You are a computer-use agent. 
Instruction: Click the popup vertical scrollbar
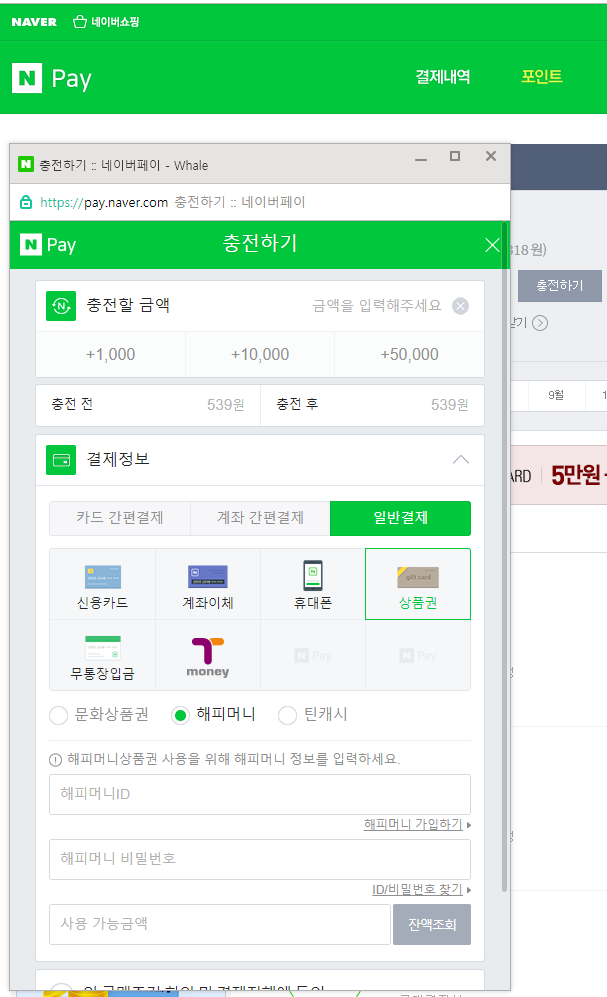coord(505,556)
